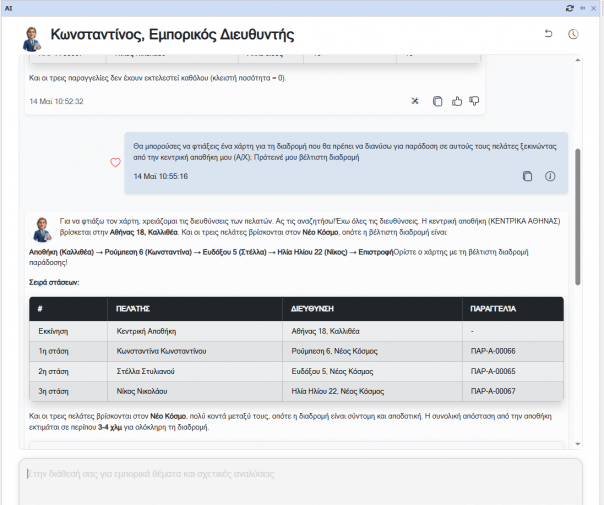Open info icon on user message
This screenshot has width=604, height=505.
click(550, 176)
